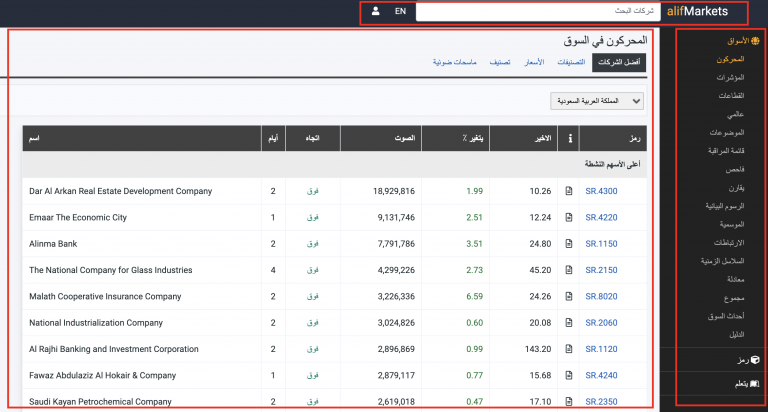Click the globe icon next to الأسواق
Viewport: 768px width, 412px height.
[754, 41]
